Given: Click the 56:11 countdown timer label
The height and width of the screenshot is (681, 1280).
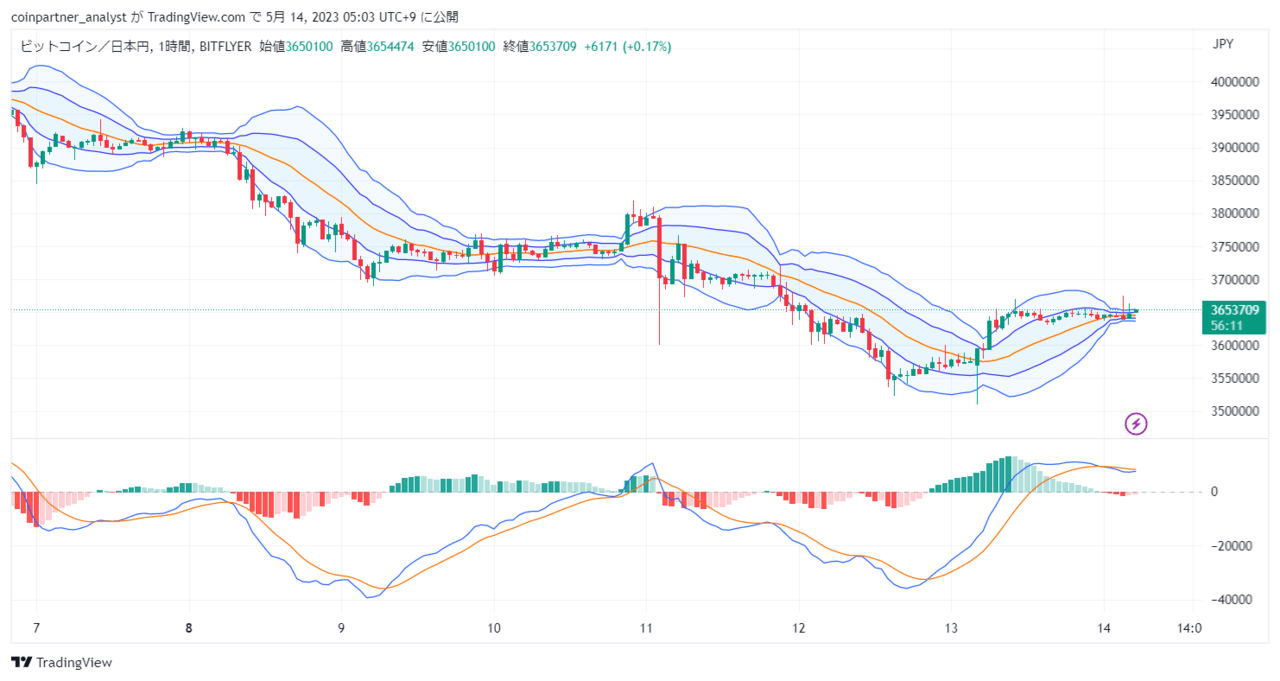Looking at the screenshot, I should (1225, 326).
